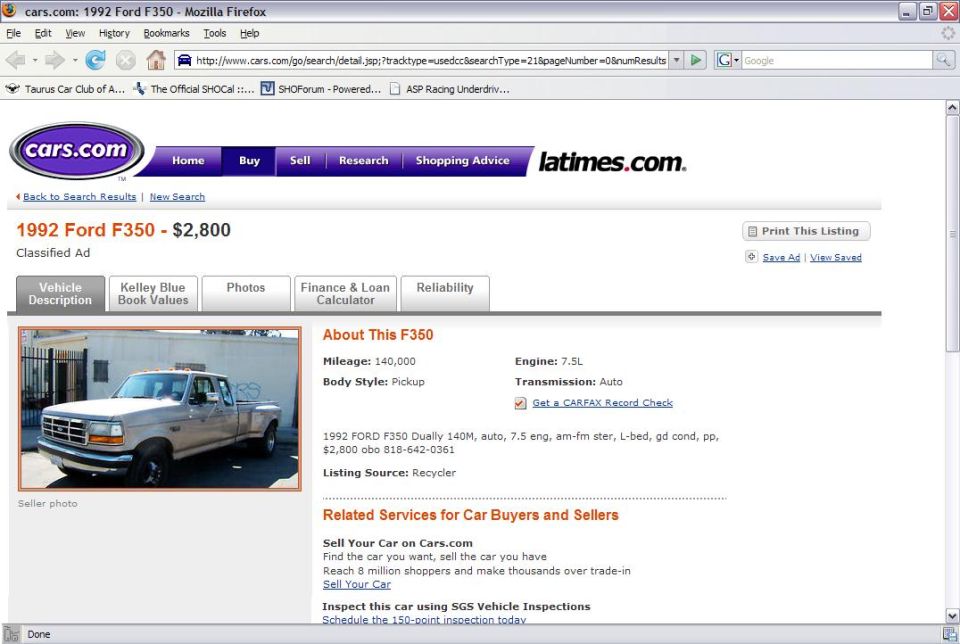Follow the Sell Your Car link

[357, 585]
